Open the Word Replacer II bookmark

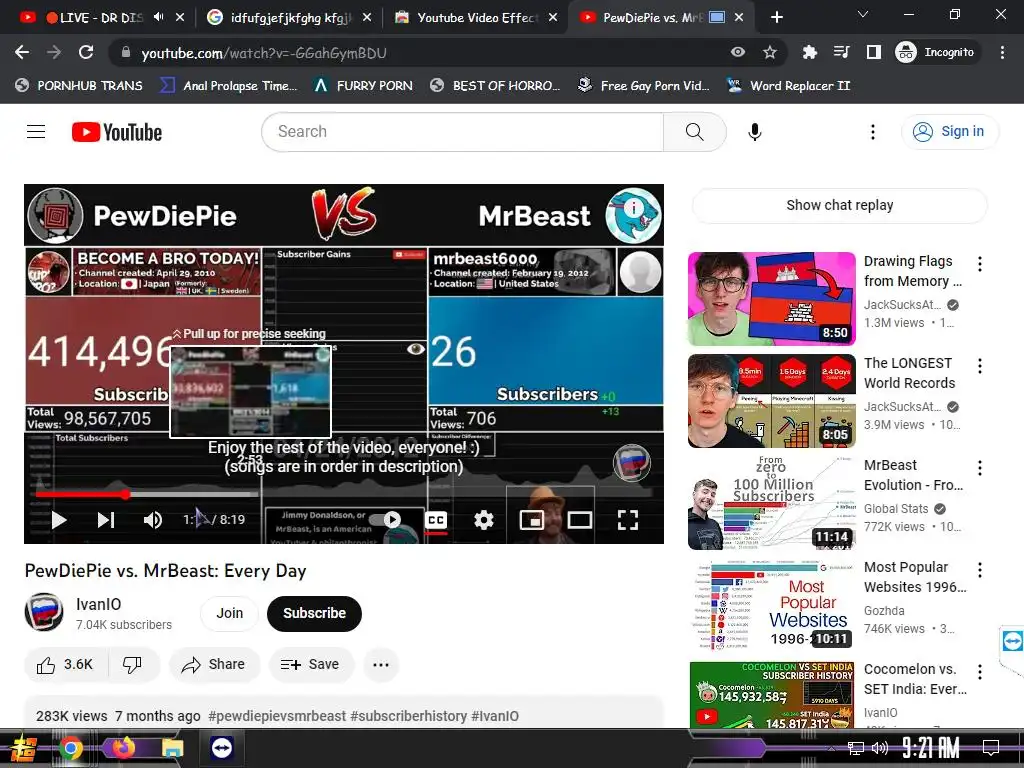(788, 86)
